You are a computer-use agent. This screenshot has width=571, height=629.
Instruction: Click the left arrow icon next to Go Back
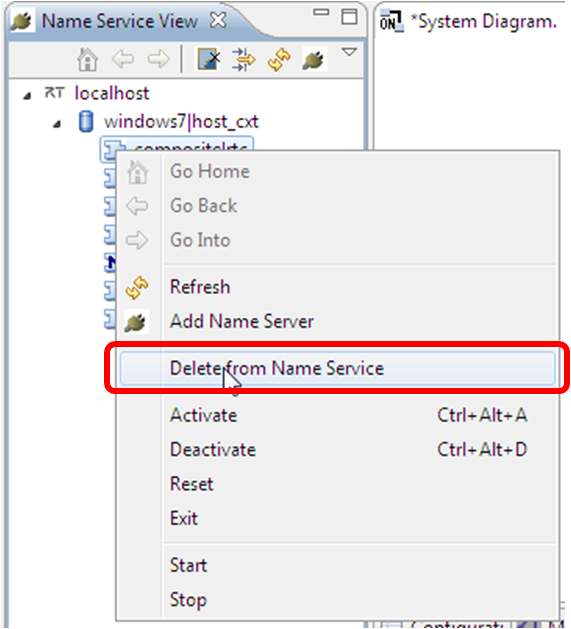[x=137, y=206]
